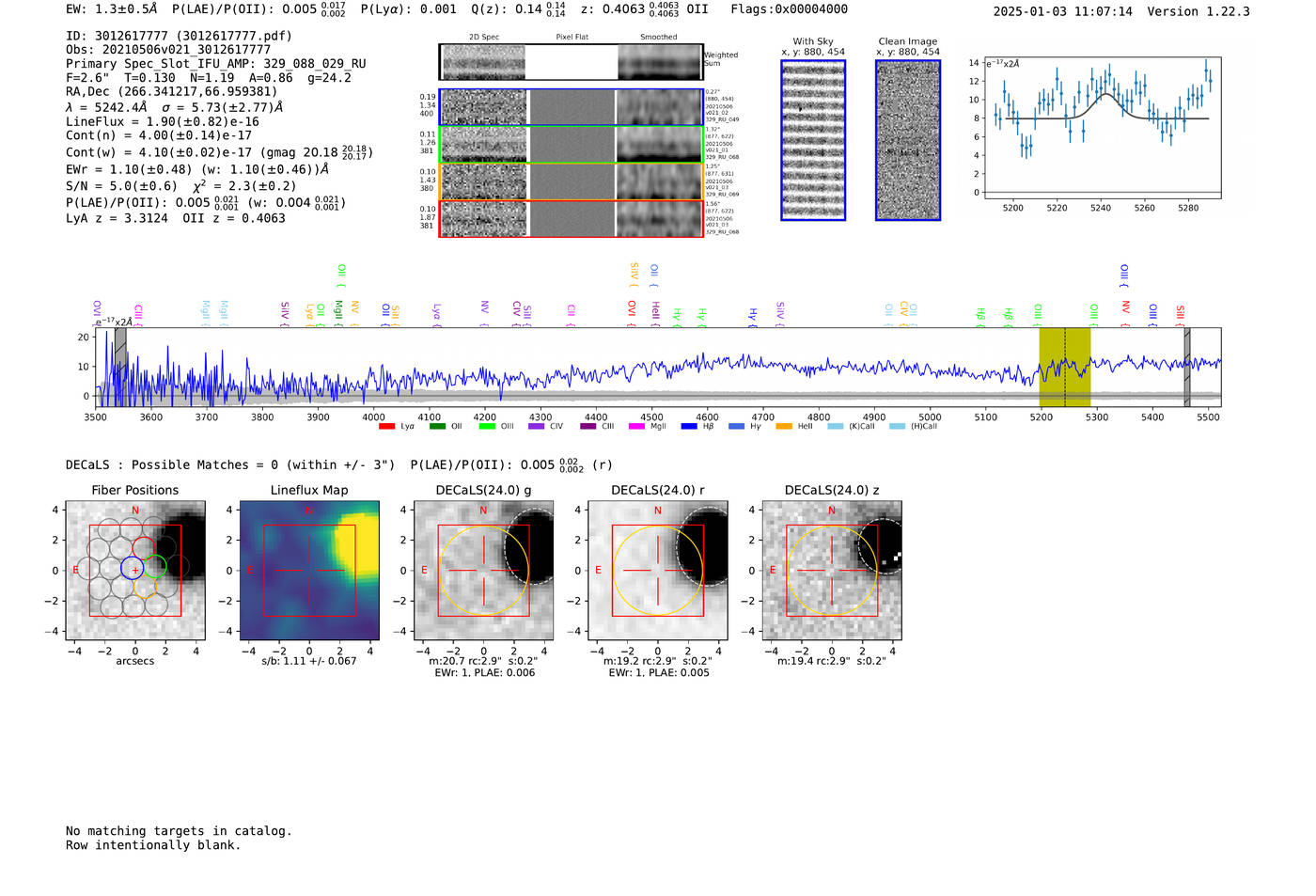Click the orange fiber circle in Fiber Positions
1316x896 pixels.
[144, 587]
